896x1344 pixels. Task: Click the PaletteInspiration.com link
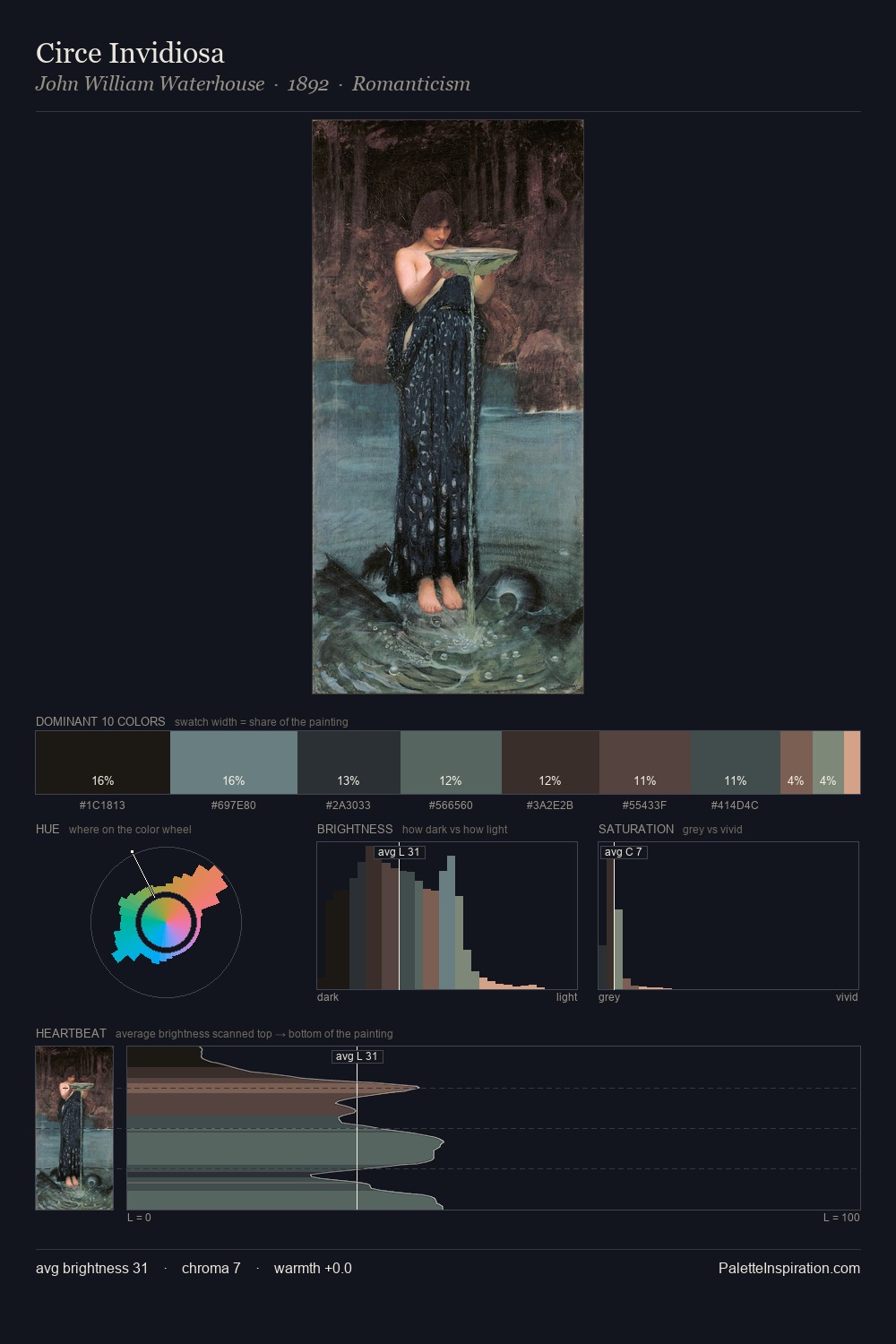tap(789, 1268)
